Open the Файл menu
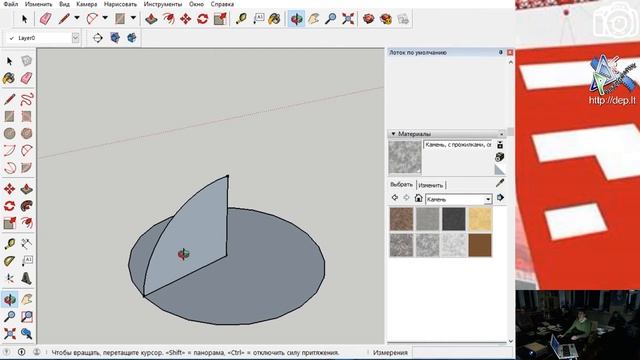The height and width of the screenshot is (360, 640). pyautogui.click(x=11, y=4)
